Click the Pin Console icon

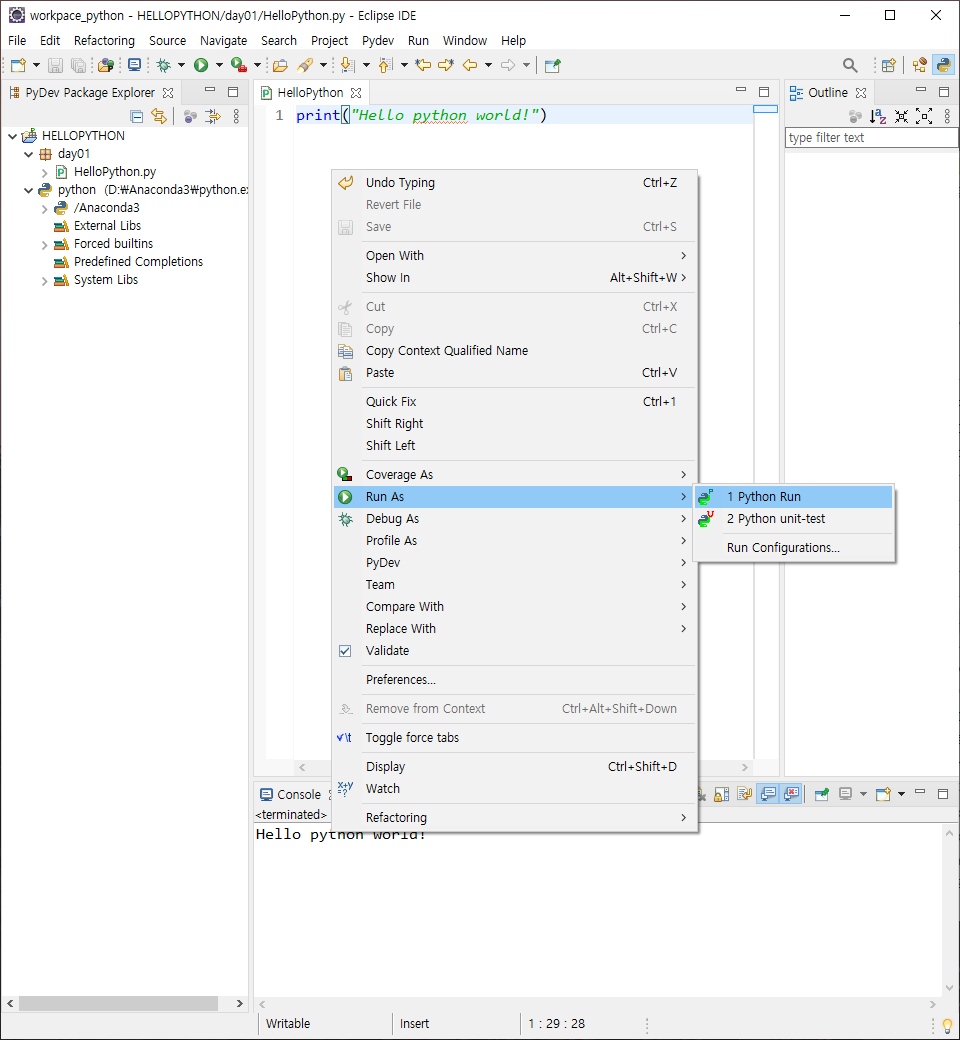click(x=821, y=795)
